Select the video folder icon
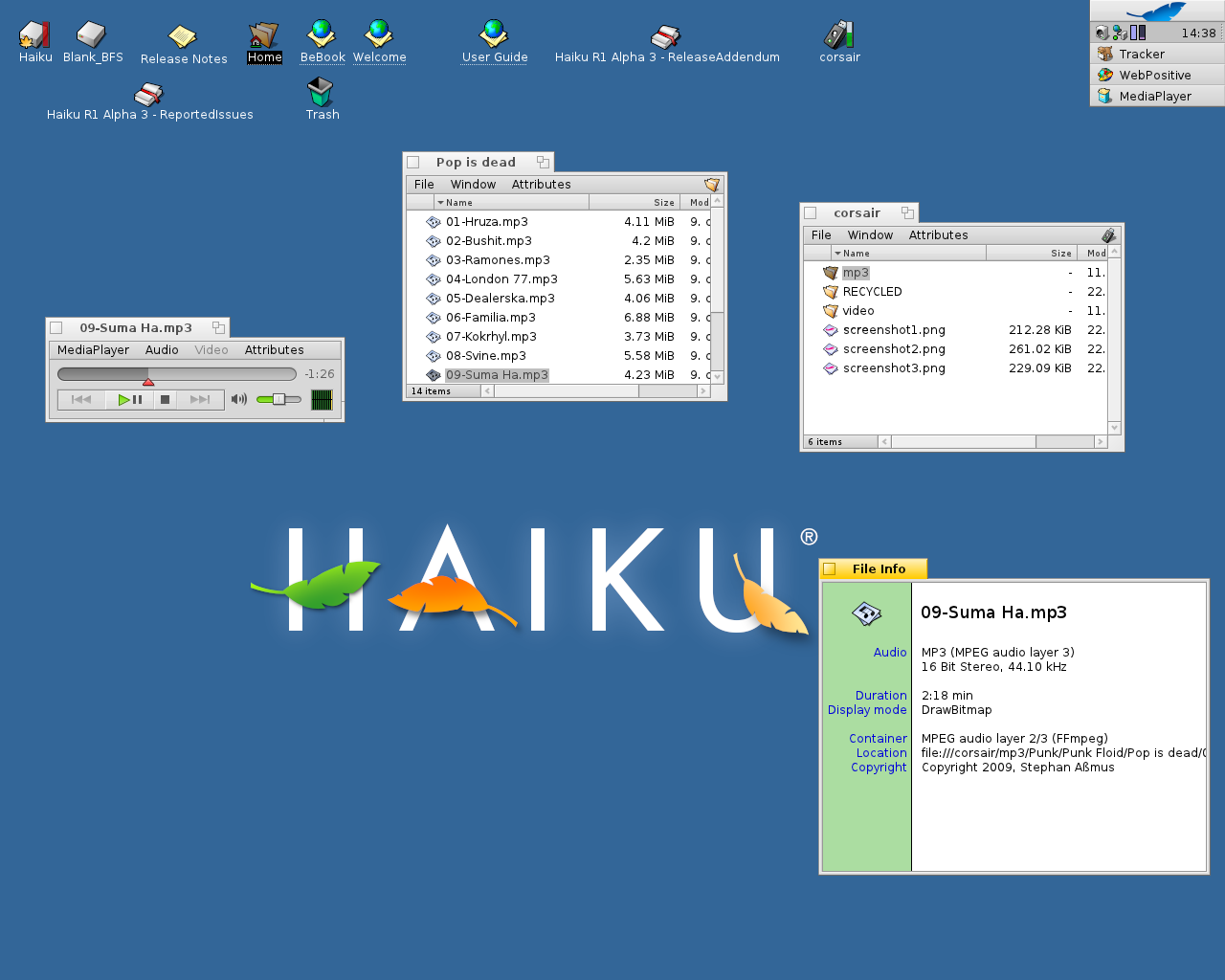The image size is (1225, 980). point(830,311)
